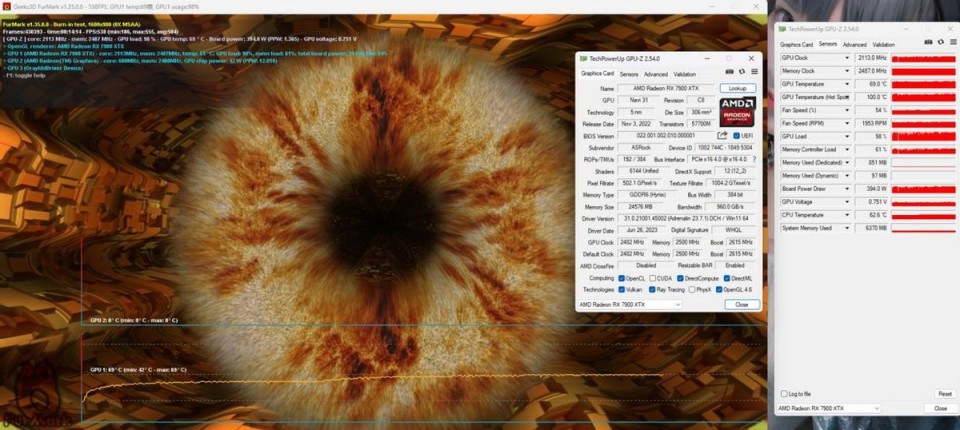Image resolution: width=960 pixels, height=430 pixels.
Task: Toggle the OpenCL checkbox
Action: click(622, 278)
